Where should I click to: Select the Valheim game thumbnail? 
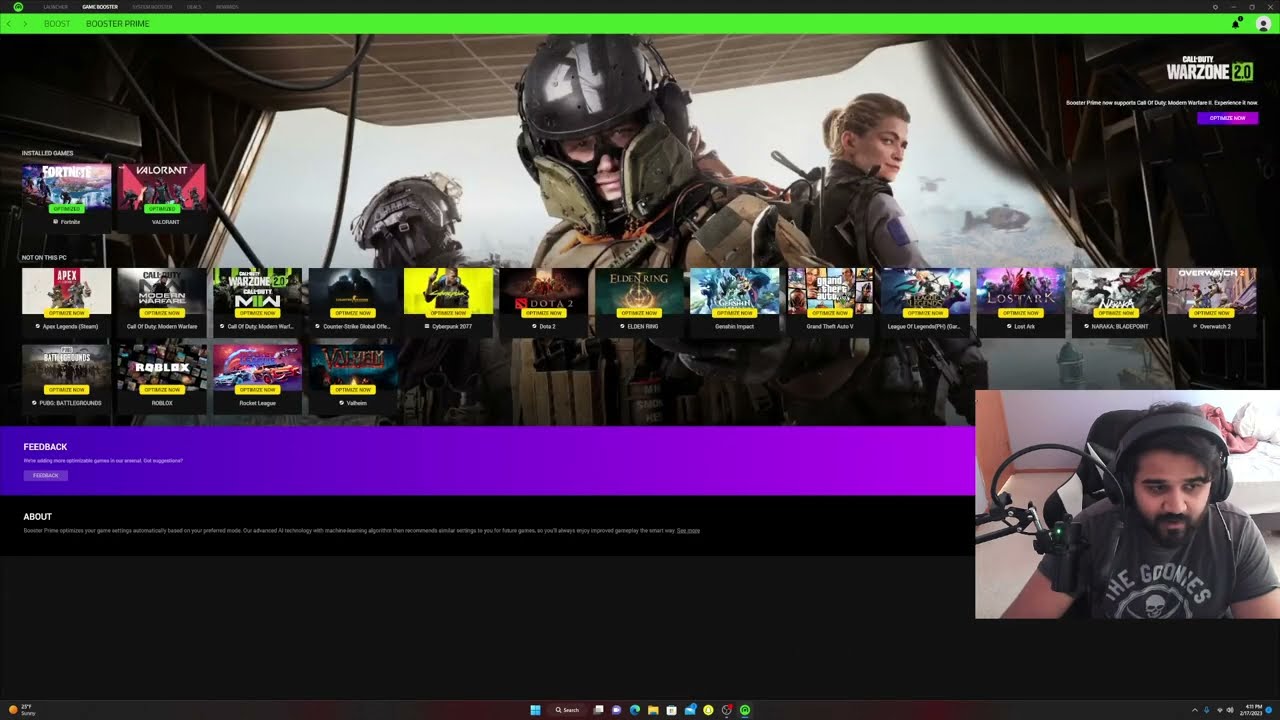coord(353,366)
